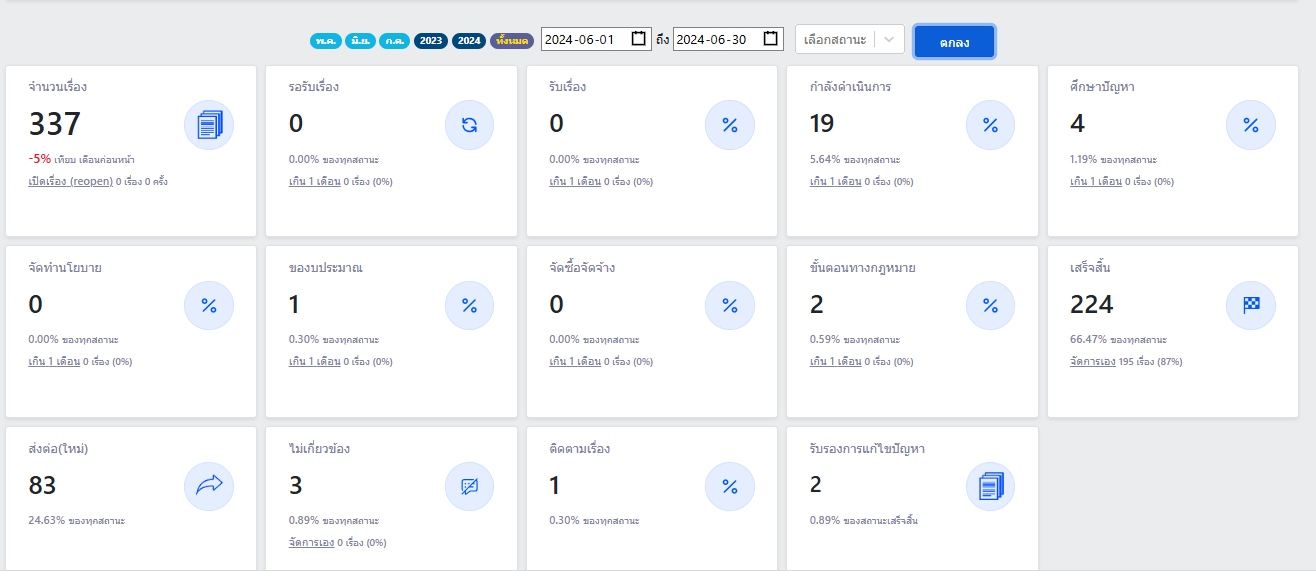Select the ทั้งหมด (all) filter pill
Viewport: 1316px width, 571px height.
pos(511,41)
